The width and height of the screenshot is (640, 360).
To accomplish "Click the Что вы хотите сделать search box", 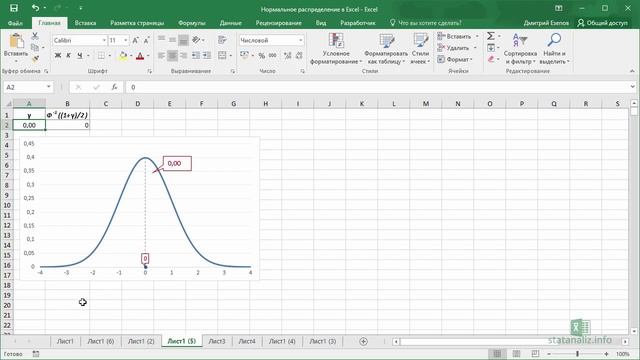I will 426,23.
